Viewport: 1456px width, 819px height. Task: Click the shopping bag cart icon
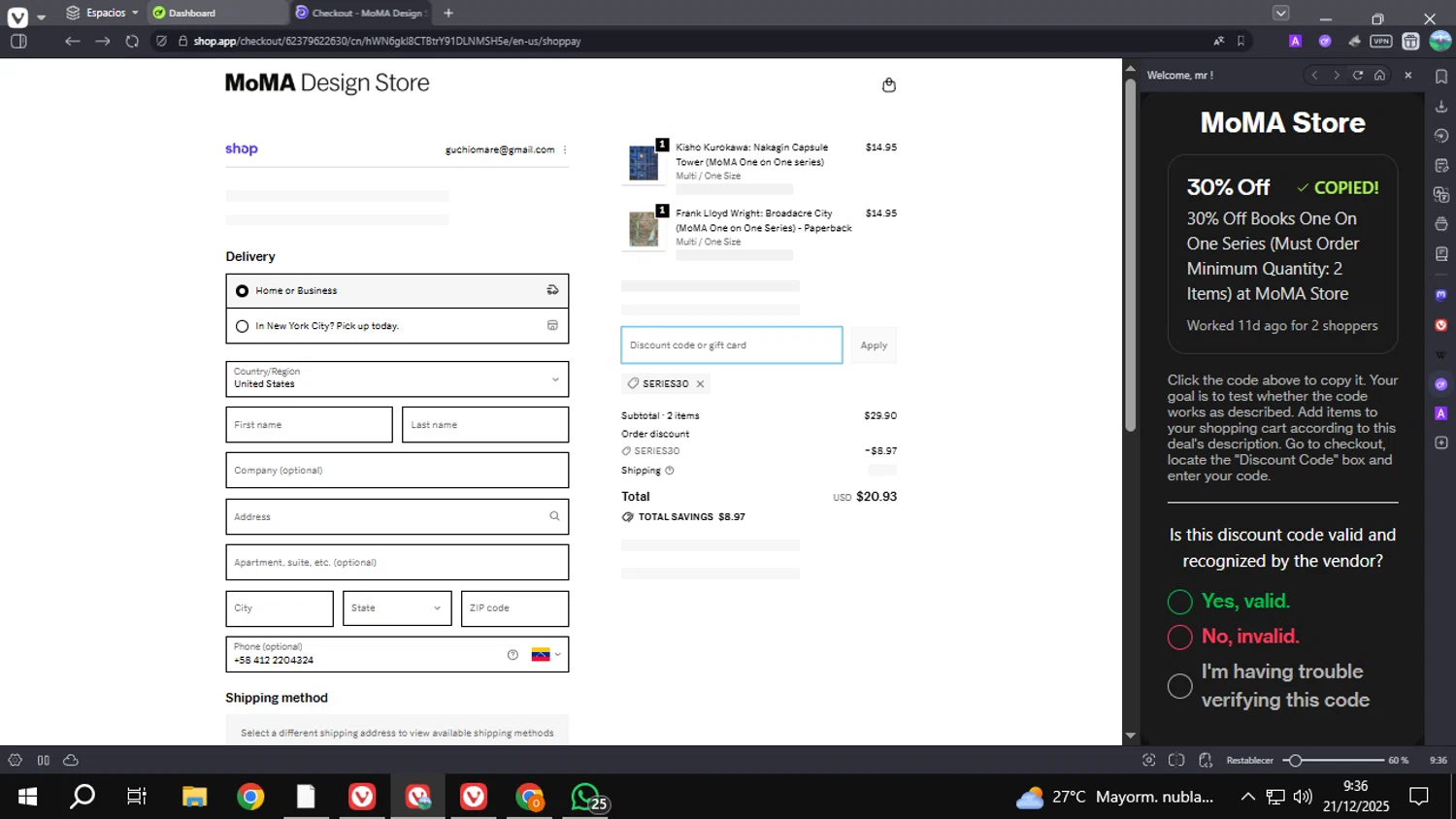pyautogui.click(x=888, y=85)
